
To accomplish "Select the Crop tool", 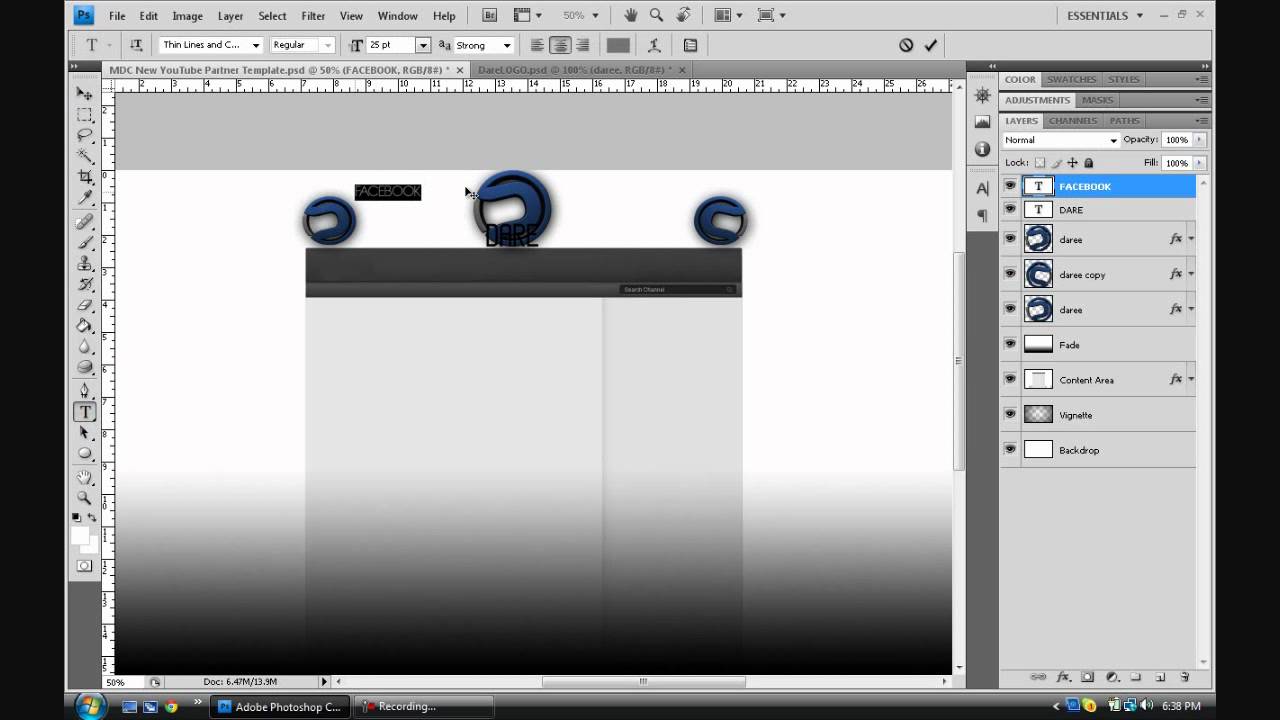I will (85, 177).
